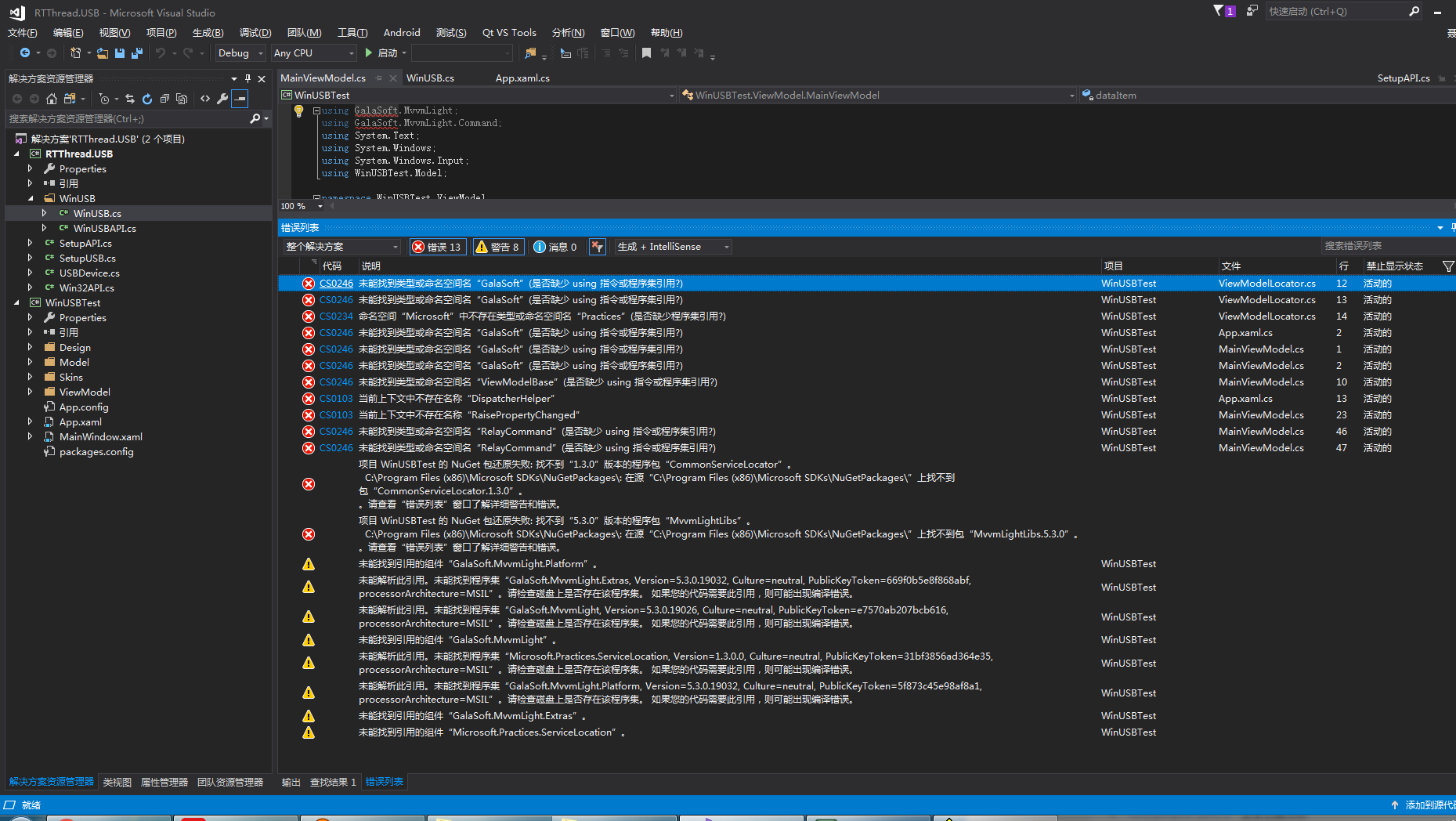Refresh the Solution Explorer tree
1456x821 pixels.
coord(147,99)
